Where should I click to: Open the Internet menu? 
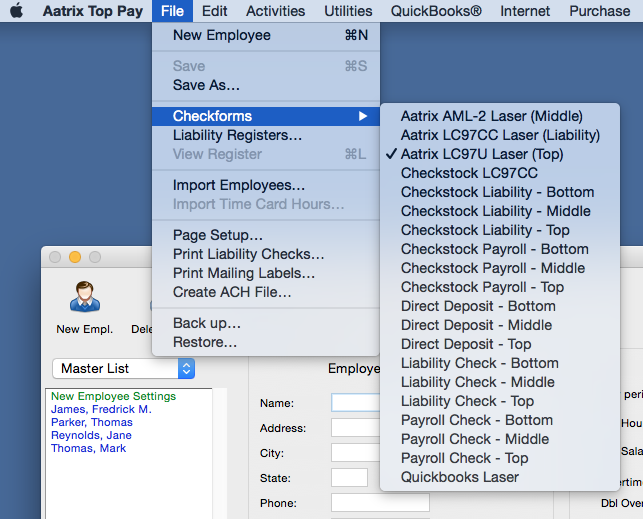pyautogui.click(x=525, y=11)
